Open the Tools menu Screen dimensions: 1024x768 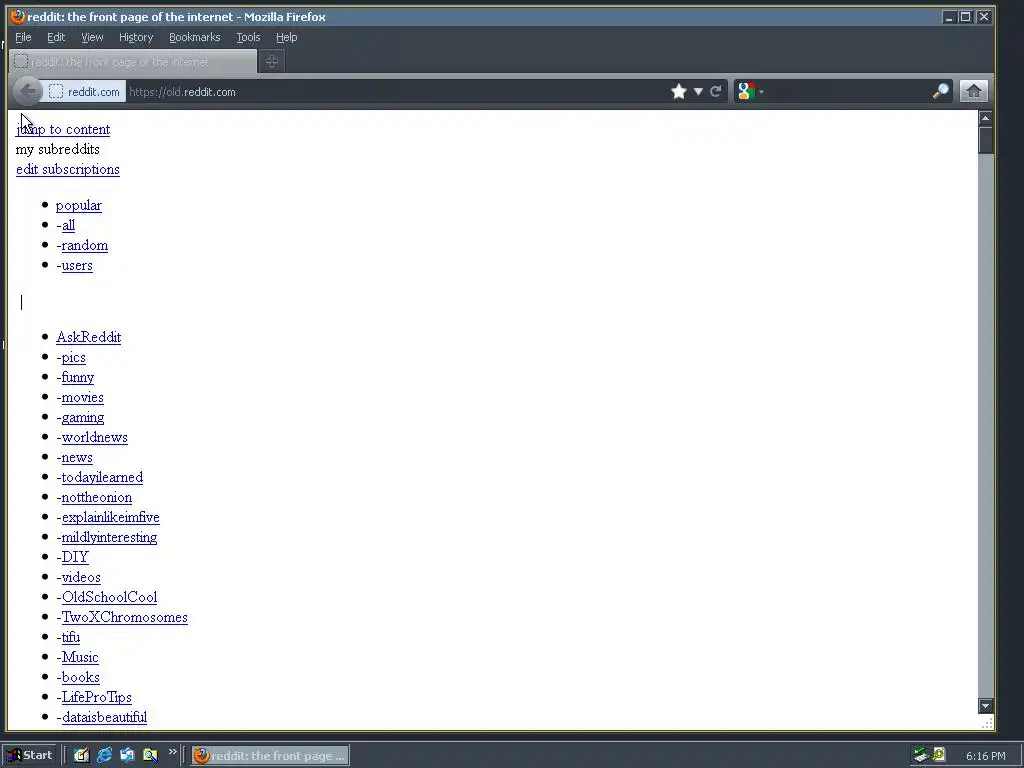coord(248,37)
